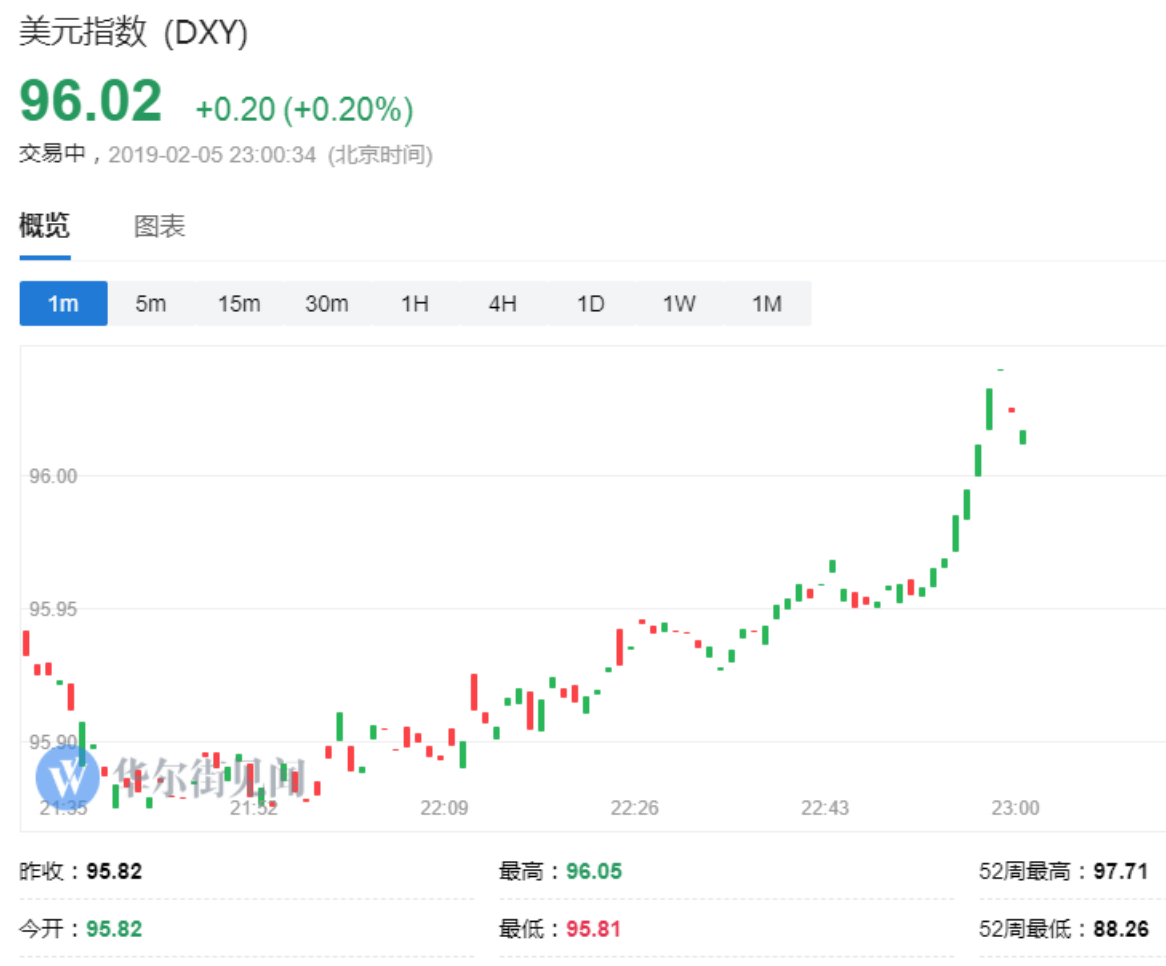This screenshot has width=1166, height=966.
Task: Select the 1W weekly interval
Action: pyautogui.click(x=679, y=303)
